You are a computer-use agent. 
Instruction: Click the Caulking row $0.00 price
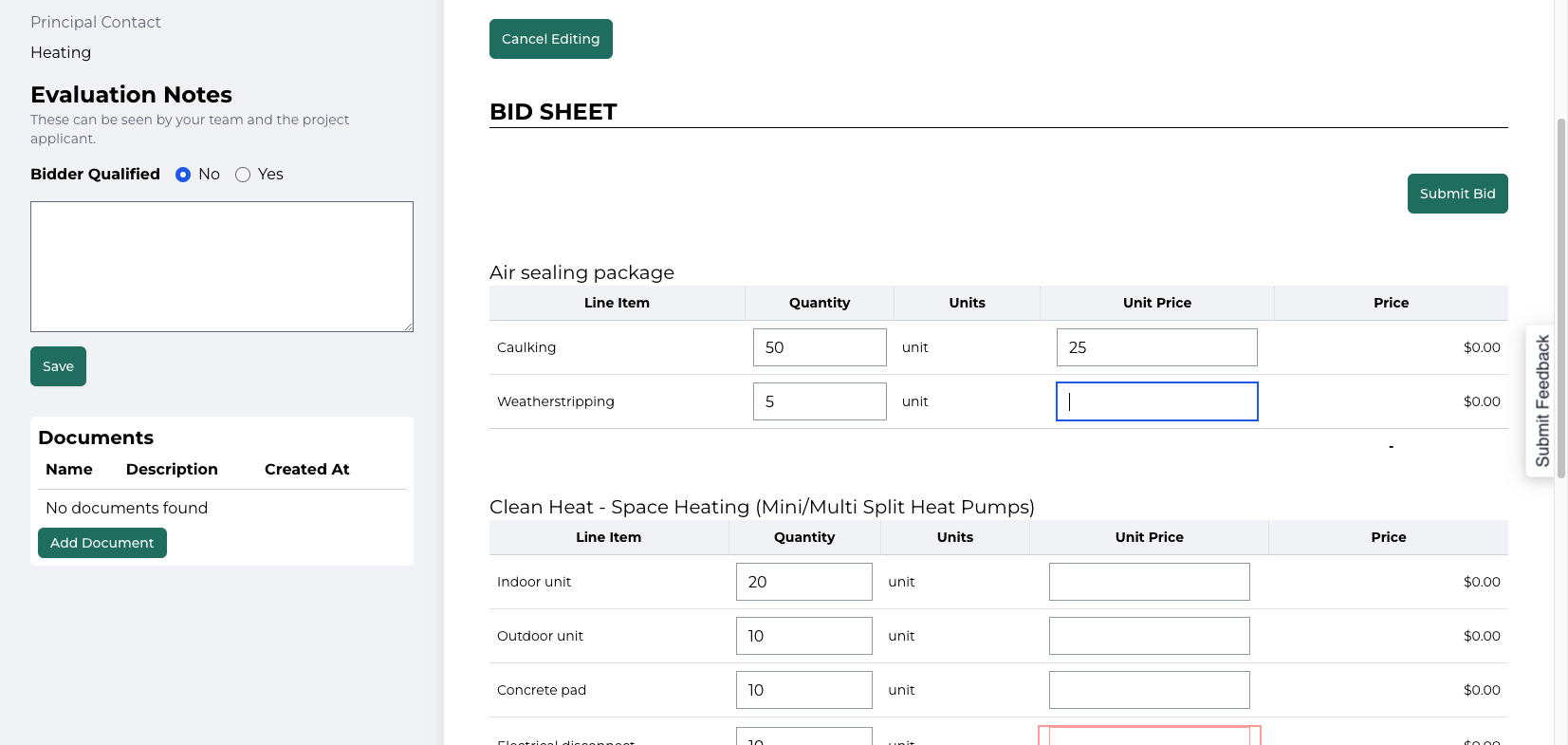click(1482, 347)
